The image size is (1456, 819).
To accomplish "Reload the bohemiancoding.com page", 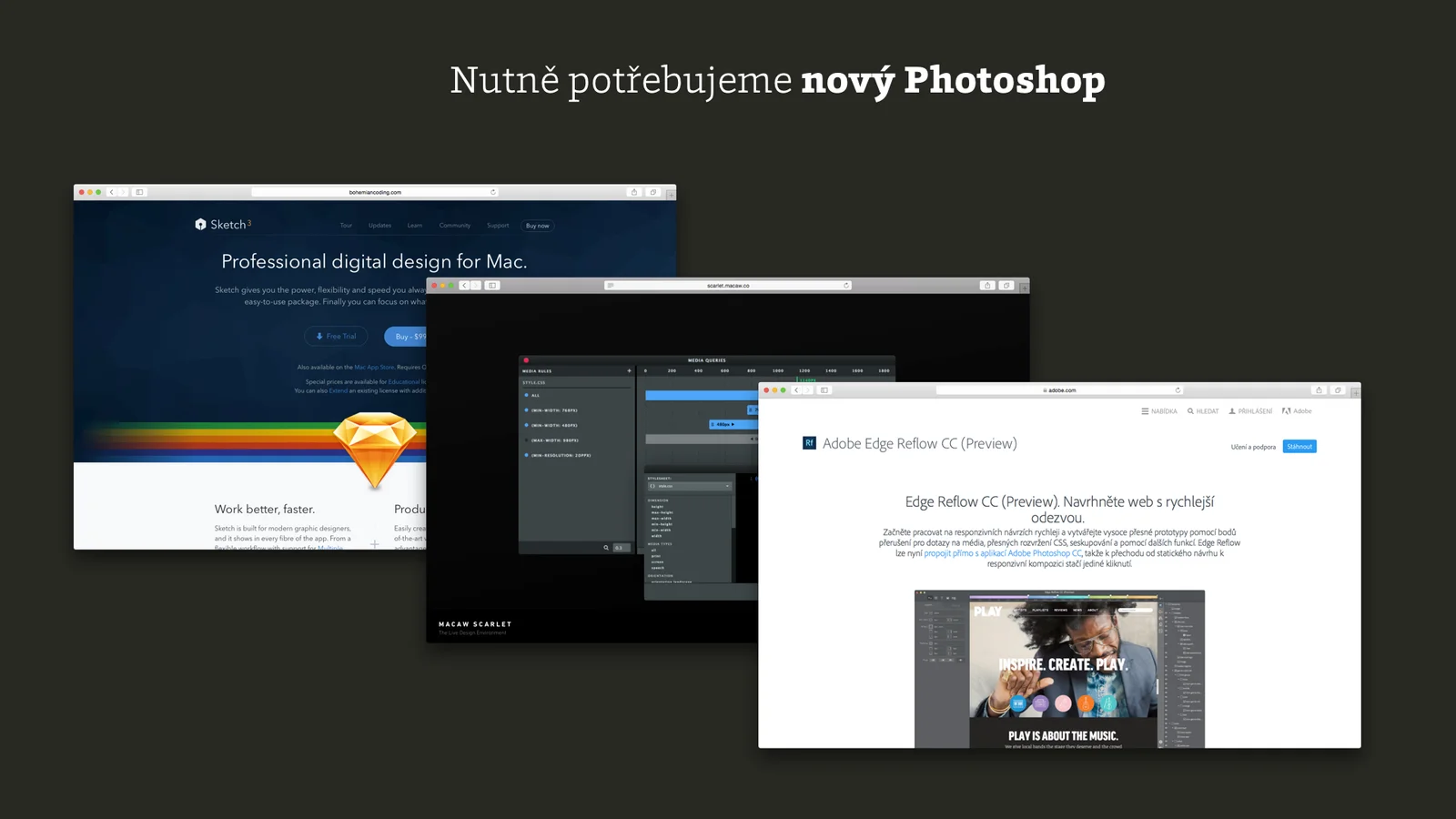I will point(493,192).
